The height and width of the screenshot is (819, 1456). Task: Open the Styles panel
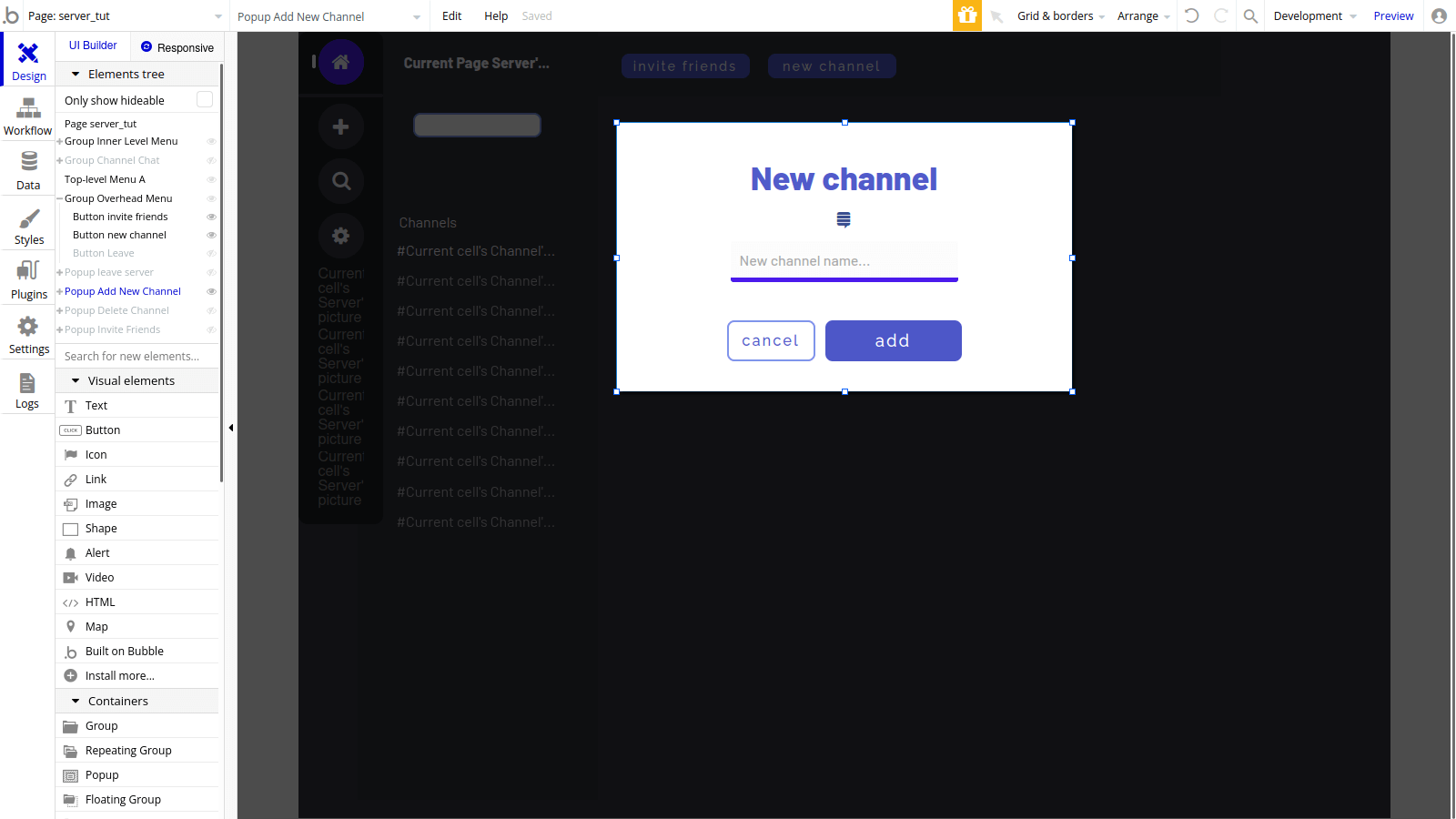[x=27, y=225]
